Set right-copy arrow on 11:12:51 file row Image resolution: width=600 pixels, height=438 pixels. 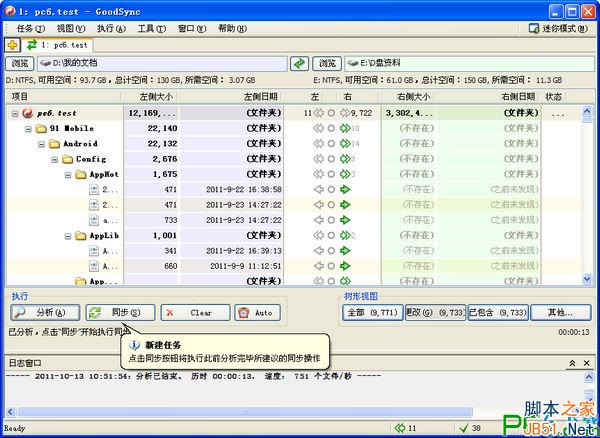(x=345, y=266)
